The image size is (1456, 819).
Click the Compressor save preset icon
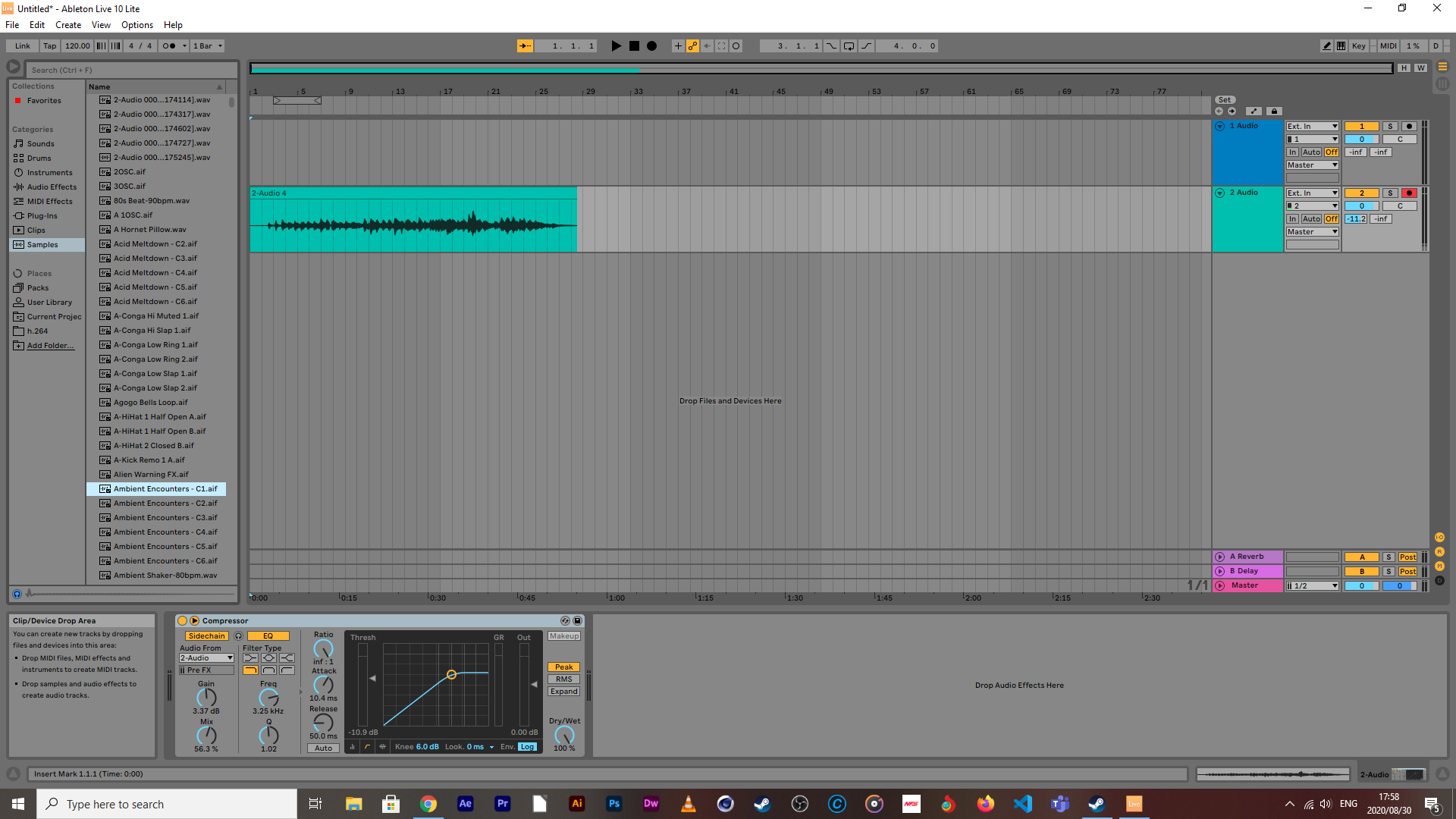point(577,620)
